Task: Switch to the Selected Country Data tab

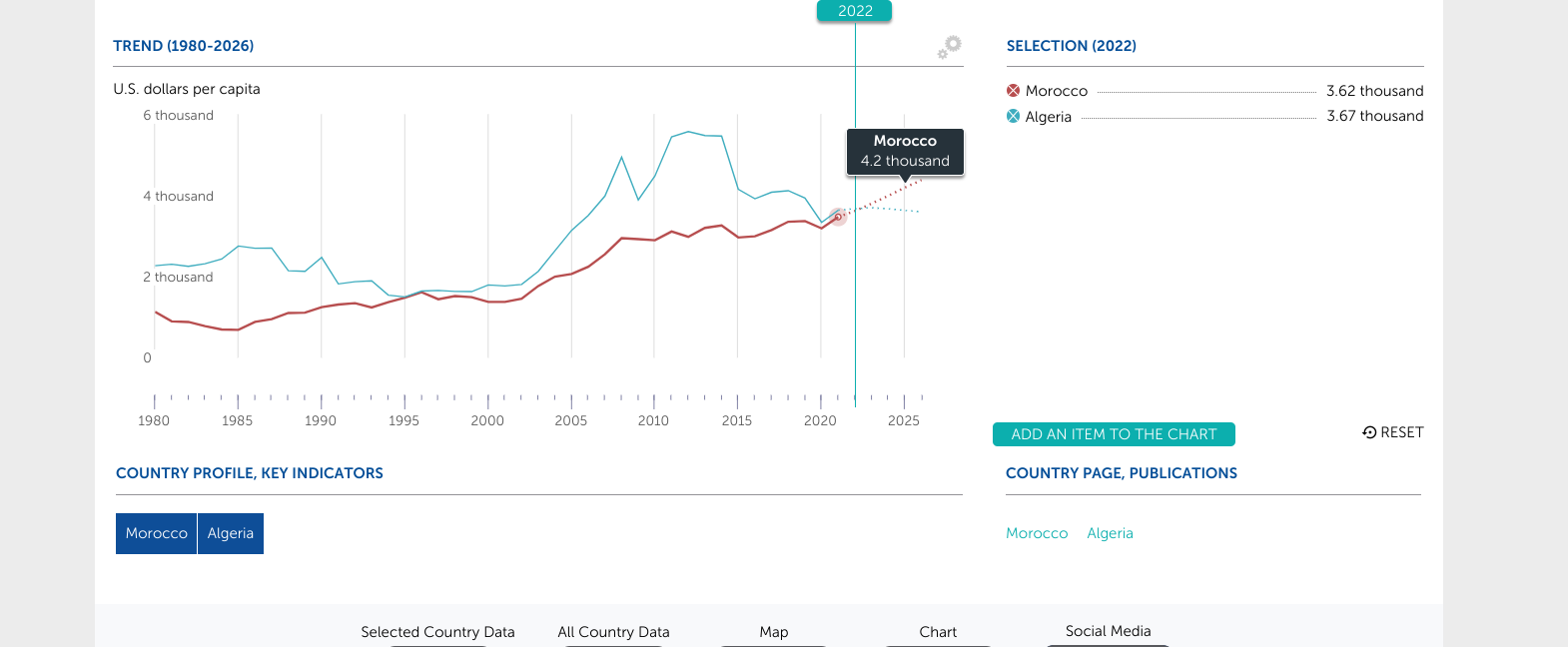Action: 437,632
